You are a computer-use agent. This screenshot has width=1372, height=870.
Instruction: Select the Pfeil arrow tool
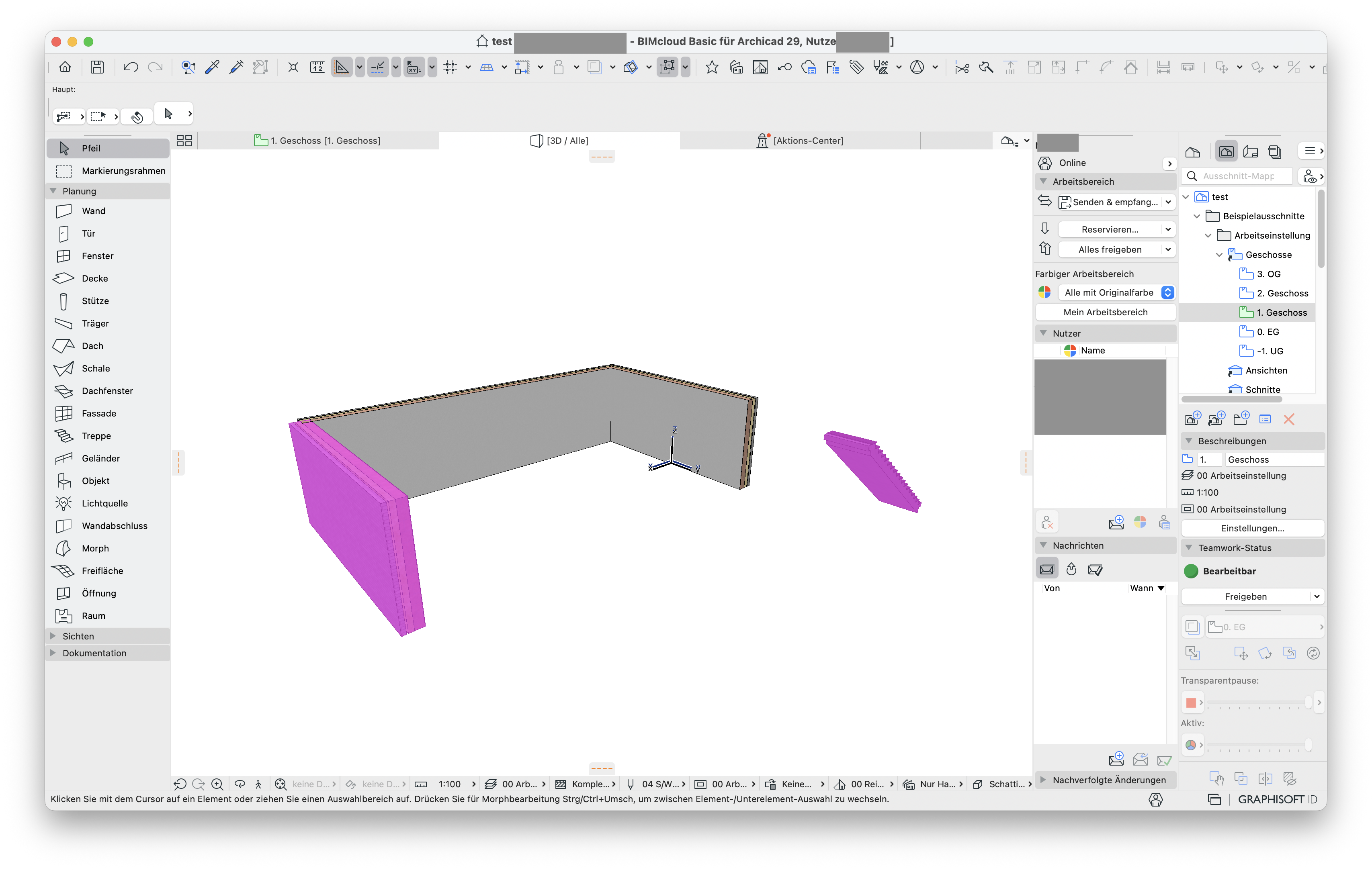pos(108,148)
